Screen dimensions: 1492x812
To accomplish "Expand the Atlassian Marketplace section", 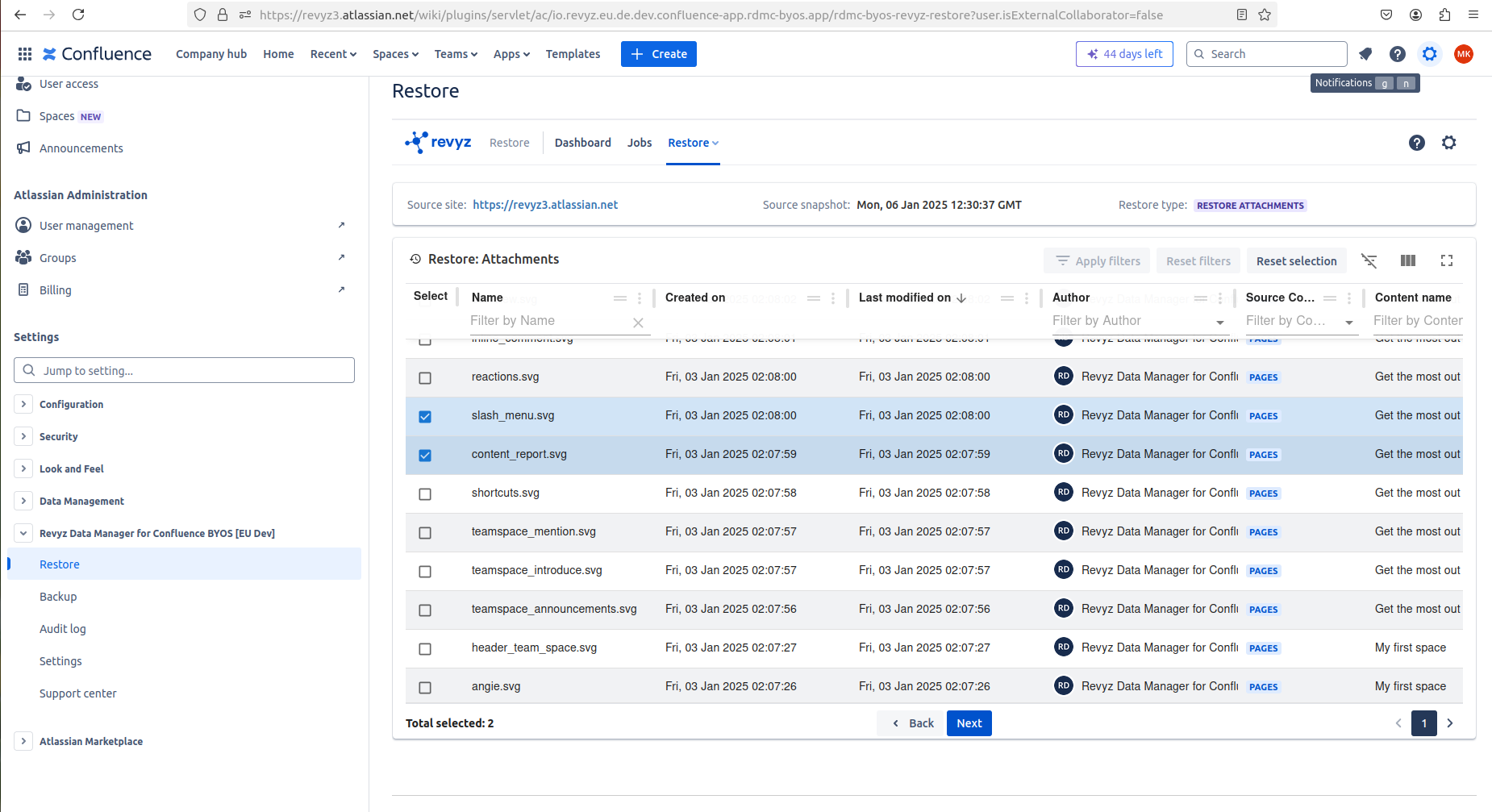I will [x=23, y=741].
